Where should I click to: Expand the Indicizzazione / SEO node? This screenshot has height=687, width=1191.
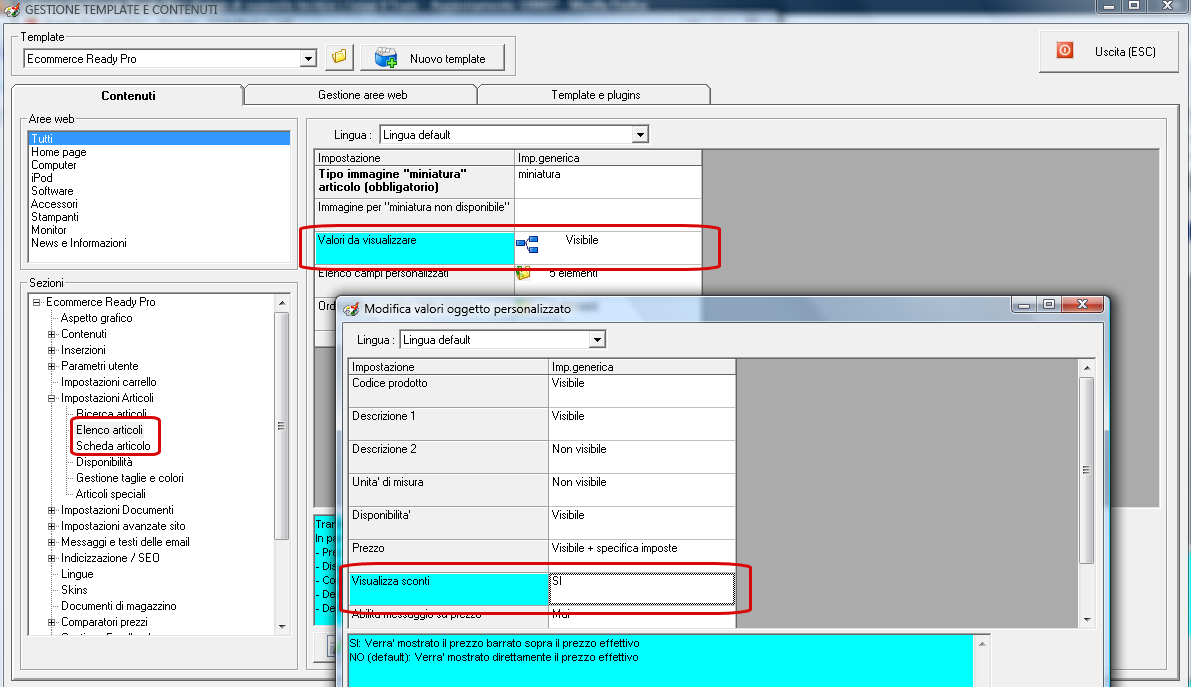pos(52,558)
